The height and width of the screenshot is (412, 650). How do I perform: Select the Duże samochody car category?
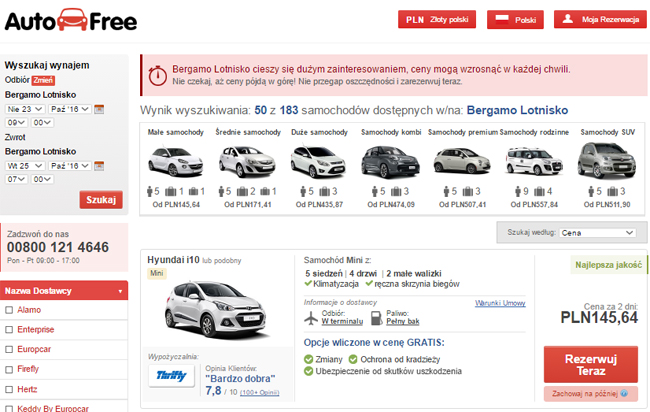click(319, 168)
